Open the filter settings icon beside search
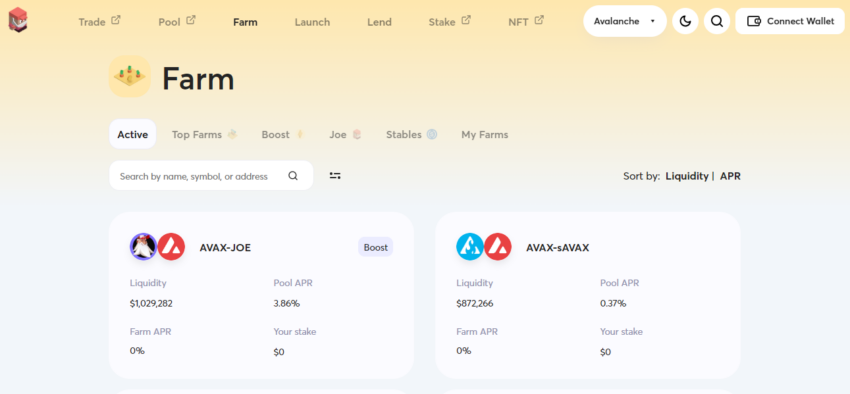Viewport: 850px width, 394px height. 335,176
